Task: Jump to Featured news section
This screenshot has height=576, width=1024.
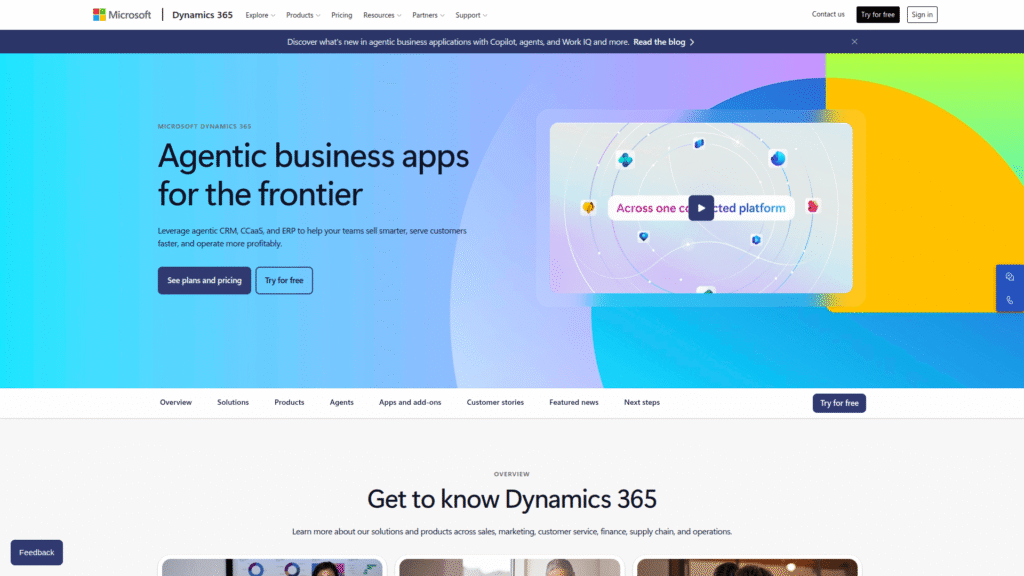Action: (x=574, y=402)
